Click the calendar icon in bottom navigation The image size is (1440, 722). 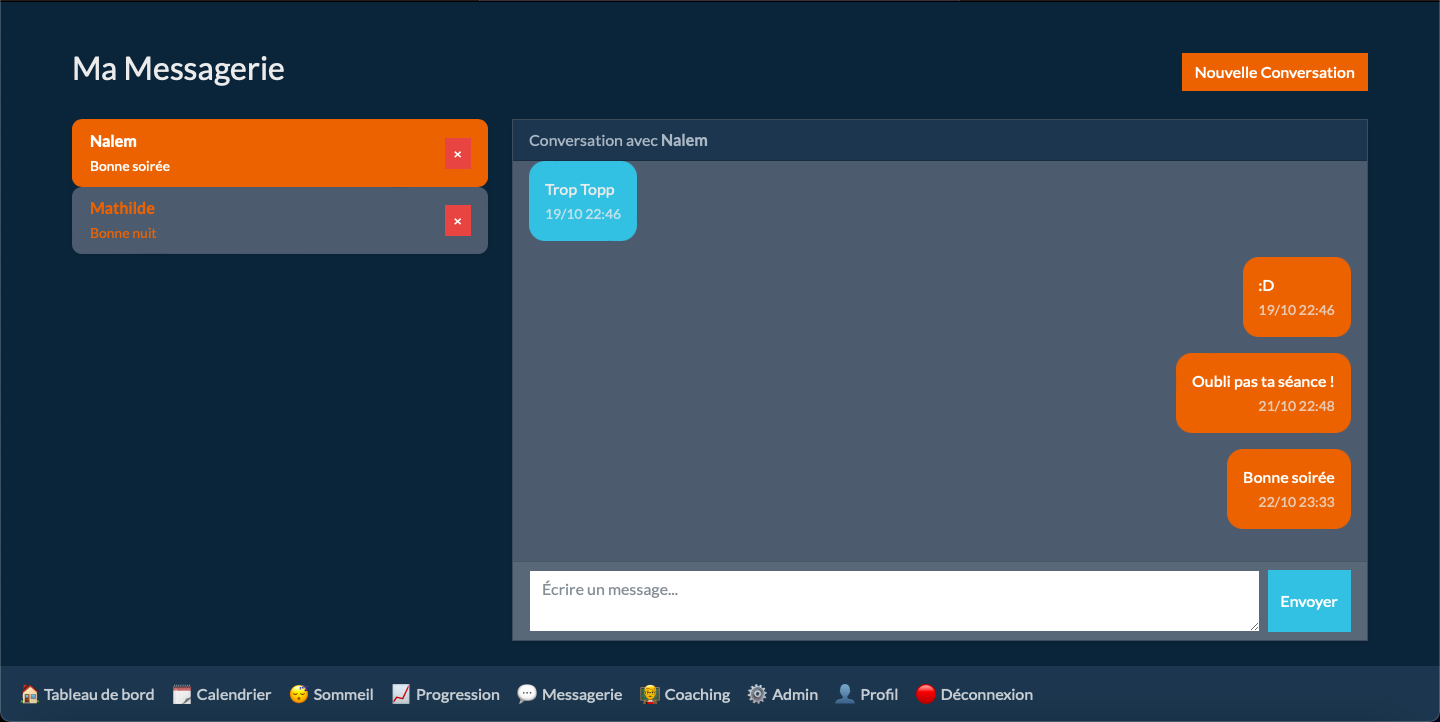[182, 694]
